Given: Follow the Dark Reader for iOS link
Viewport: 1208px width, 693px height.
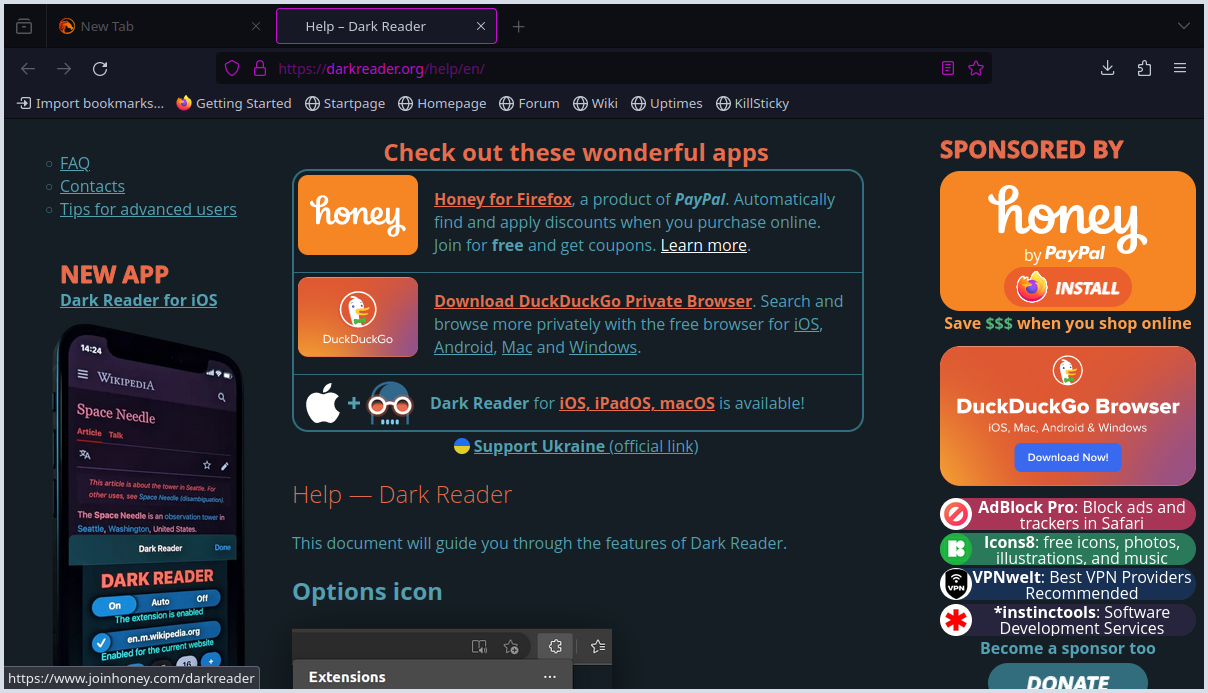Looking at the screenshot, I should (x=139, y=300).
